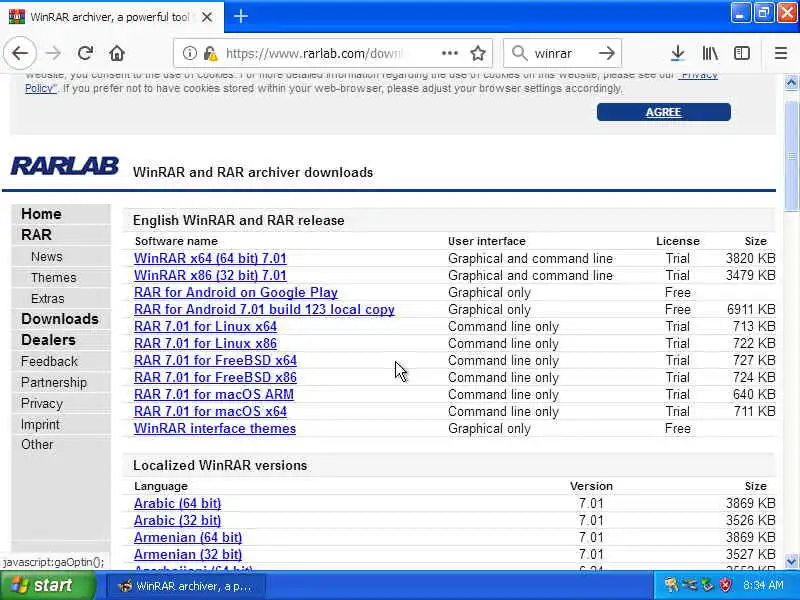Viewport: 800px width, 600px height.
Task: Download WinRAR x86 (32 bit) 7.01
Action: (210, 276)
